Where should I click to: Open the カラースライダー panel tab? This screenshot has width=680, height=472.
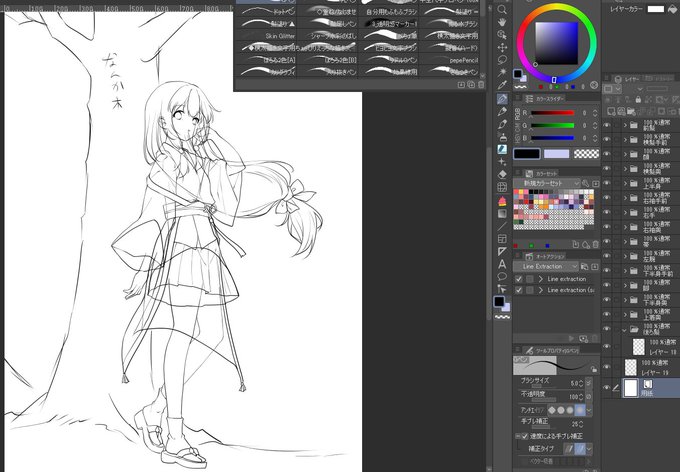[x=545, y=99]
